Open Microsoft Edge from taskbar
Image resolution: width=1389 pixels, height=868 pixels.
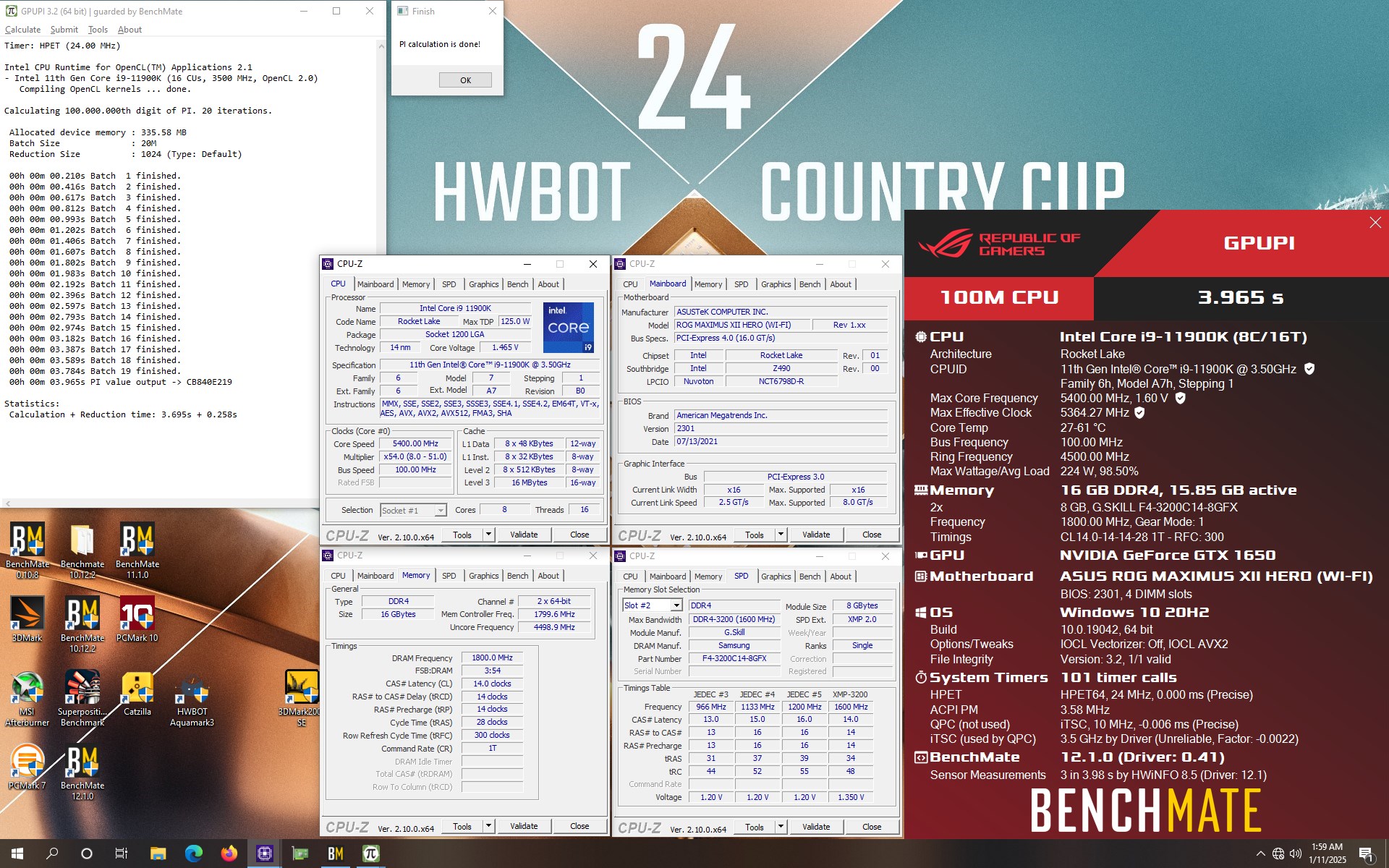pyautogui.click(x=193, y=854)
